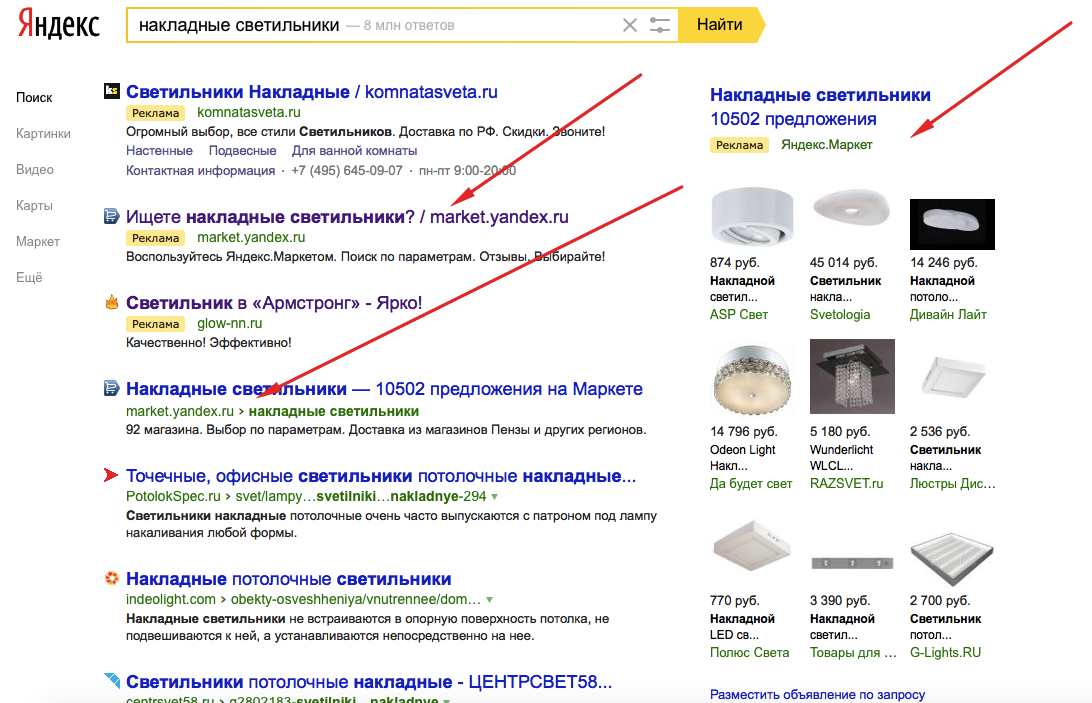This screenshot has width=1092, height=703.
Task: Switch to Маркет search
Action: pyautogui.click(x=38, y=242)
